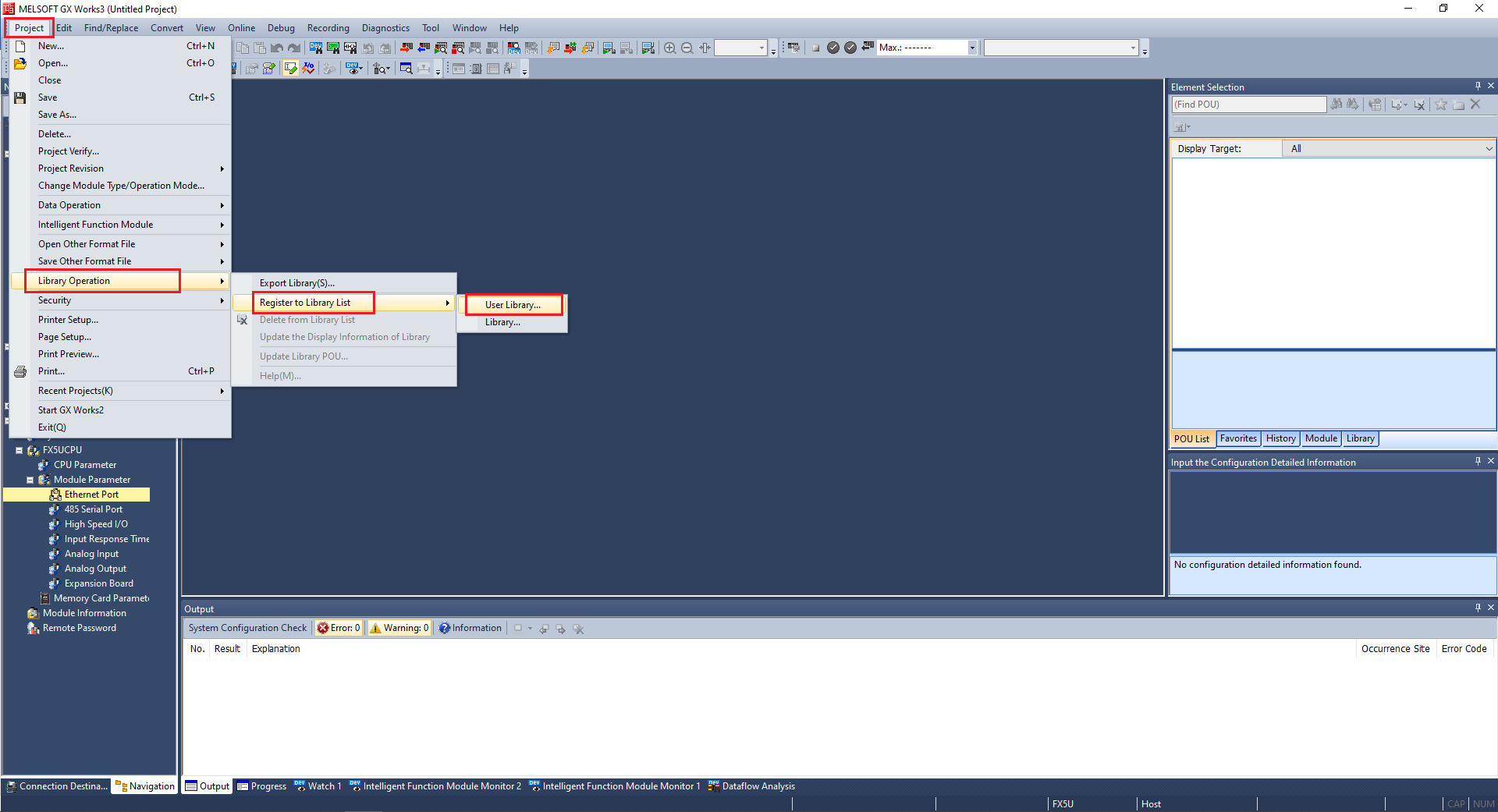Click the Open folder icon in Project menu
This screenshot has height=812, width=1498.
coord(20,63)
